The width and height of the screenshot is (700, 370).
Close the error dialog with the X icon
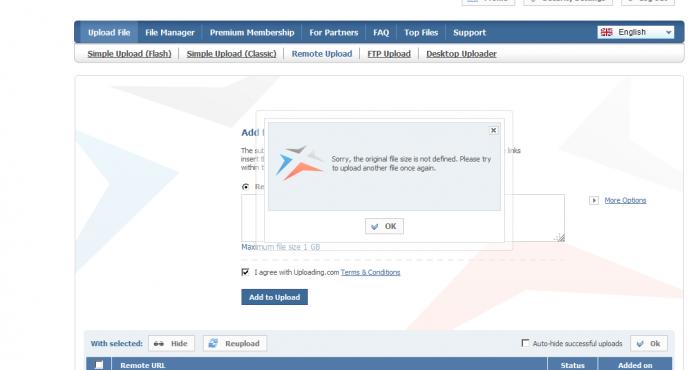(493, 130)
